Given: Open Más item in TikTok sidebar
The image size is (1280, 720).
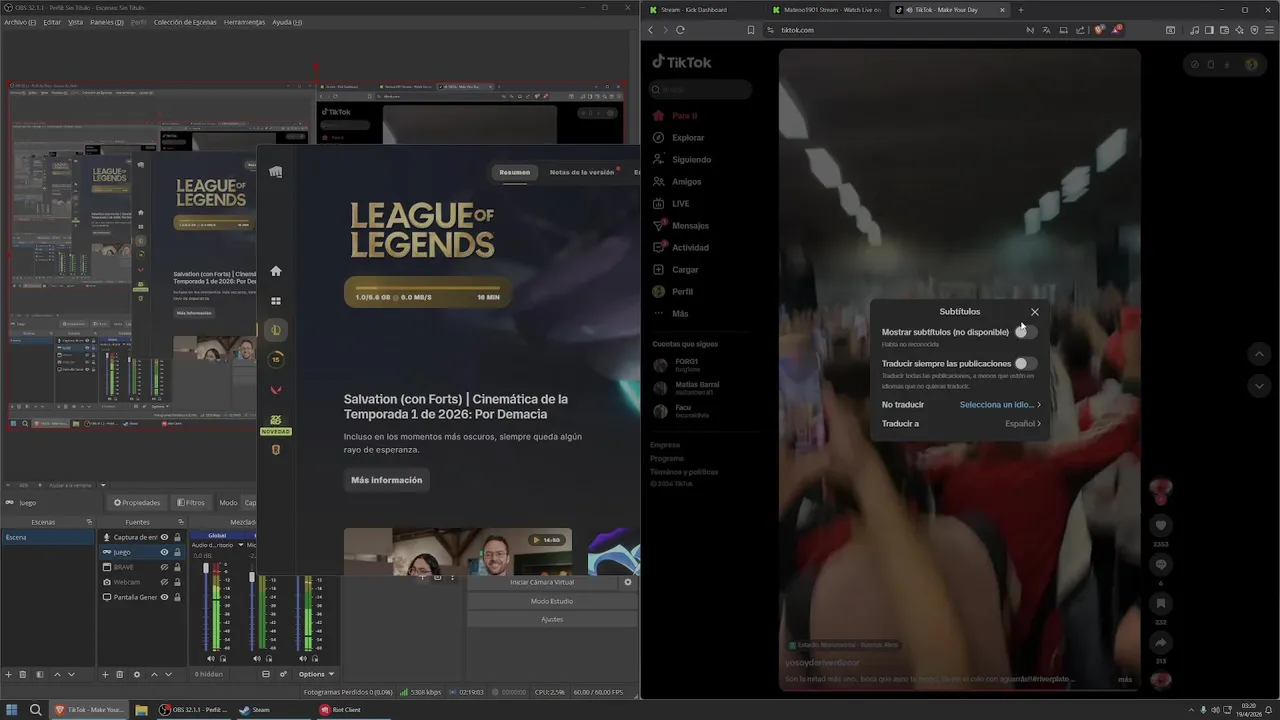Looking at the screenshot, I should coord(680,314).
